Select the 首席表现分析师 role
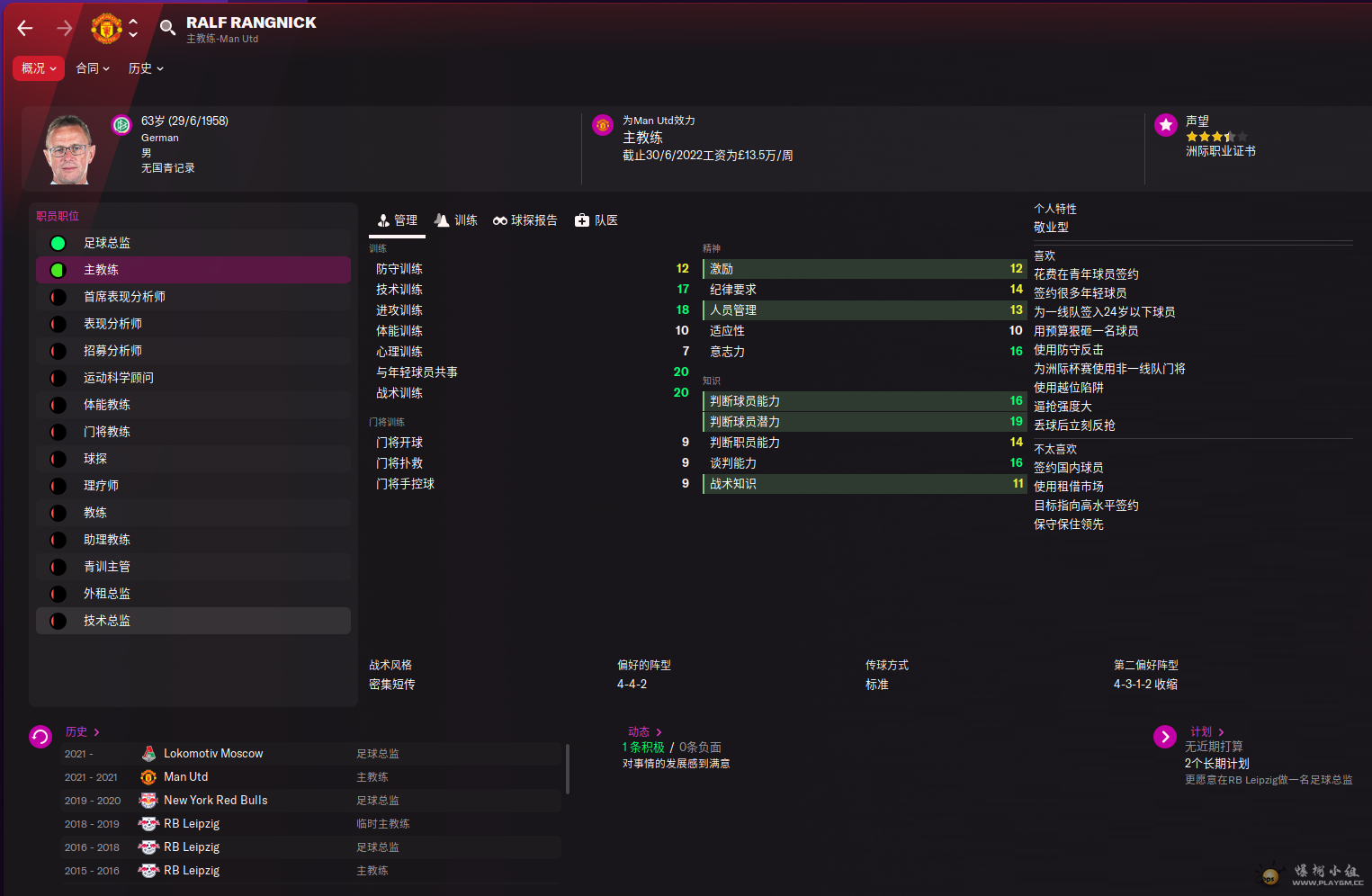Viewport: 1372px width, 896px height. click(193, 297)
